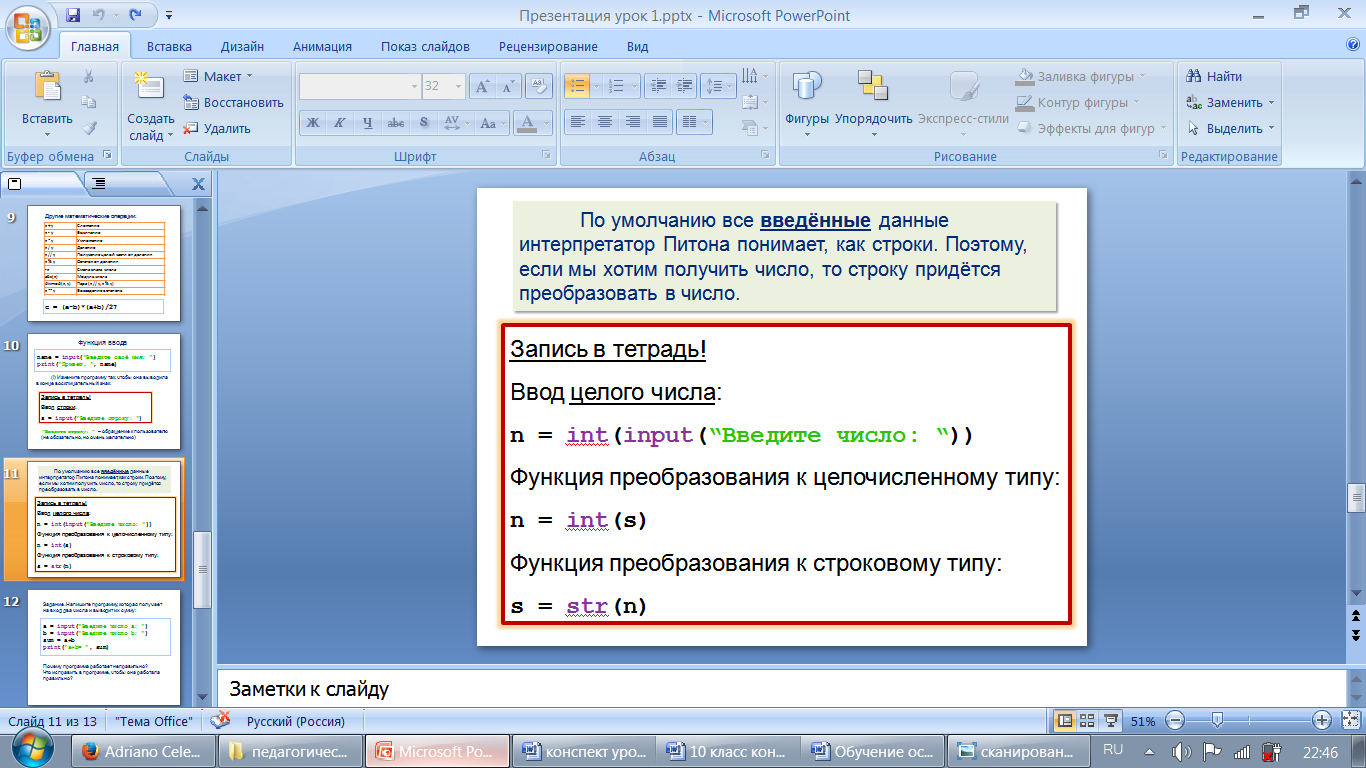Click the Paste clipboard icon
This screenshot has height=768, width=1366.
click(47, 86)
